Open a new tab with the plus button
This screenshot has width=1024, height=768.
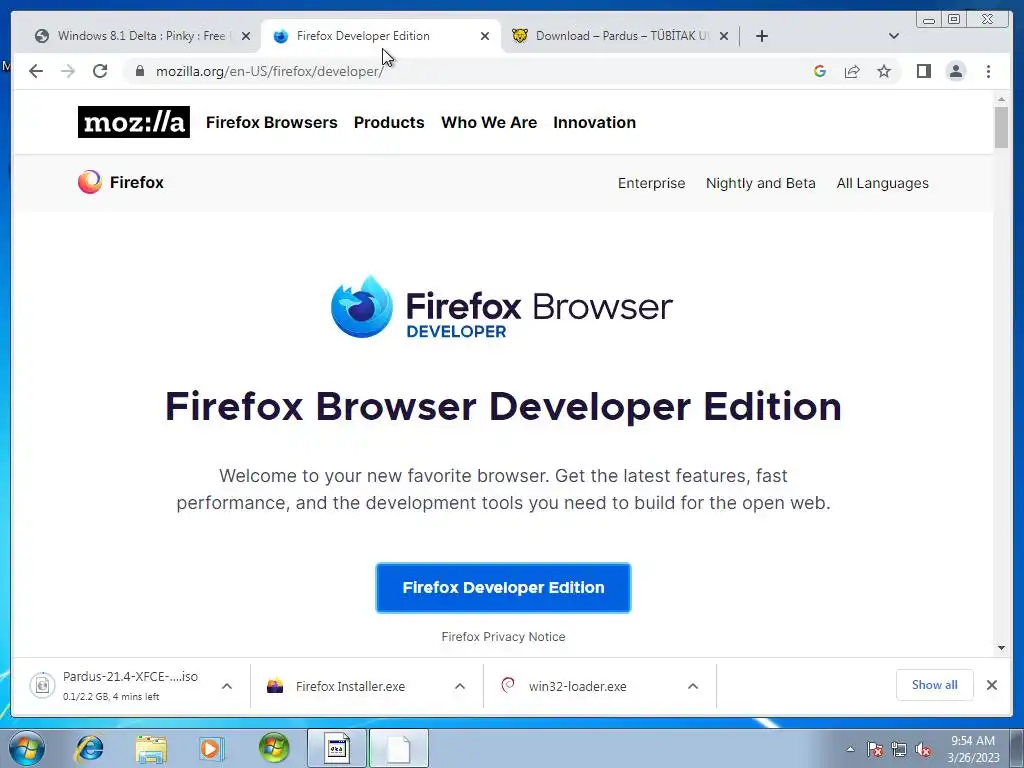pos(761,36)
